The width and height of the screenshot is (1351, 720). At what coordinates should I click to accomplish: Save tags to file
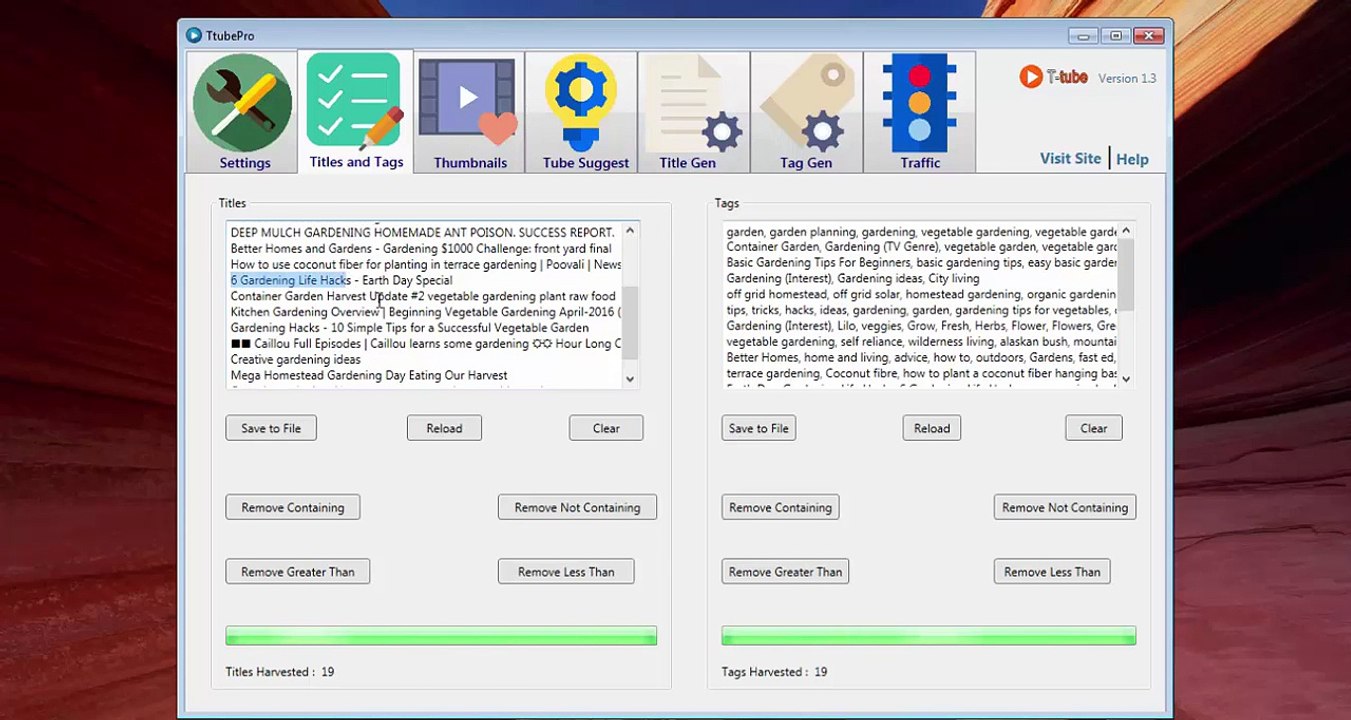pyautogui.click(x=759, y=428)
